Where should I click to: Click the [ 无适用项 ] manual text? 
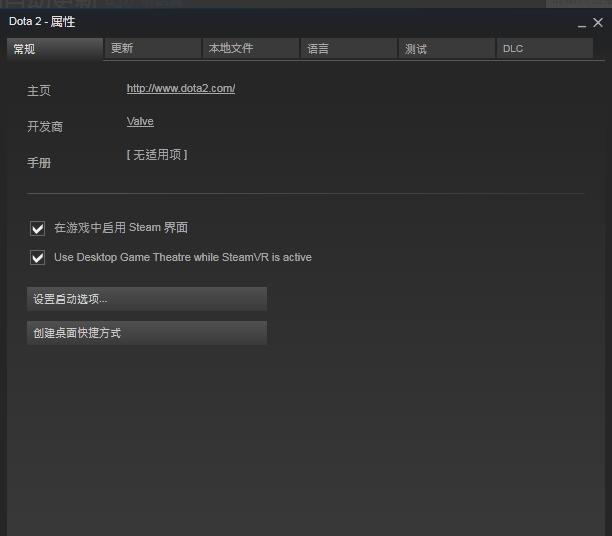click(157, 155)
